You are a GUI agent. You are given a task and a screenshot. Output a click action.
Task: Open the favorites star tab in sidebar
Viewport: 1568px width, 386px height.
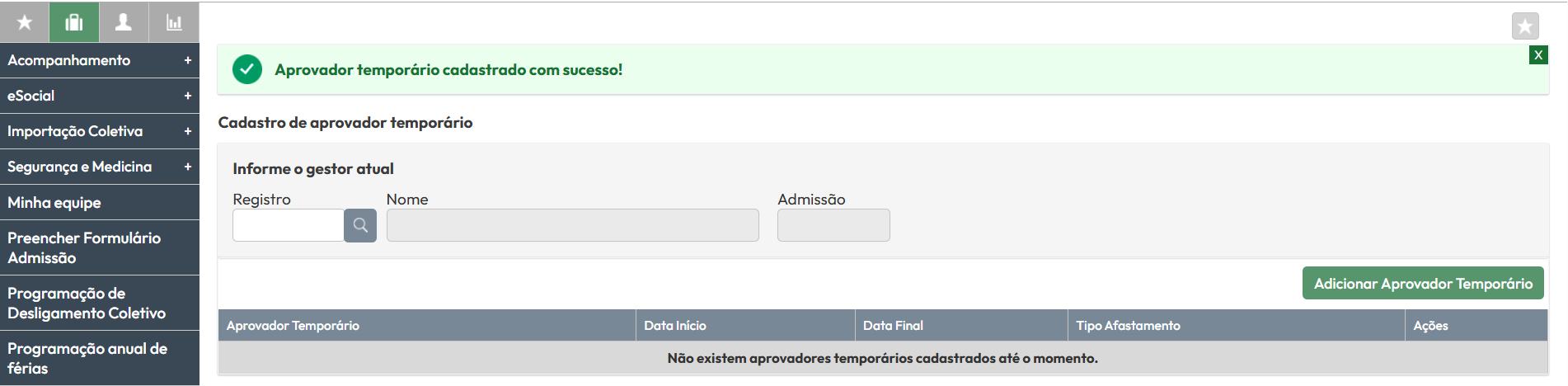click(x=25, y=22)
